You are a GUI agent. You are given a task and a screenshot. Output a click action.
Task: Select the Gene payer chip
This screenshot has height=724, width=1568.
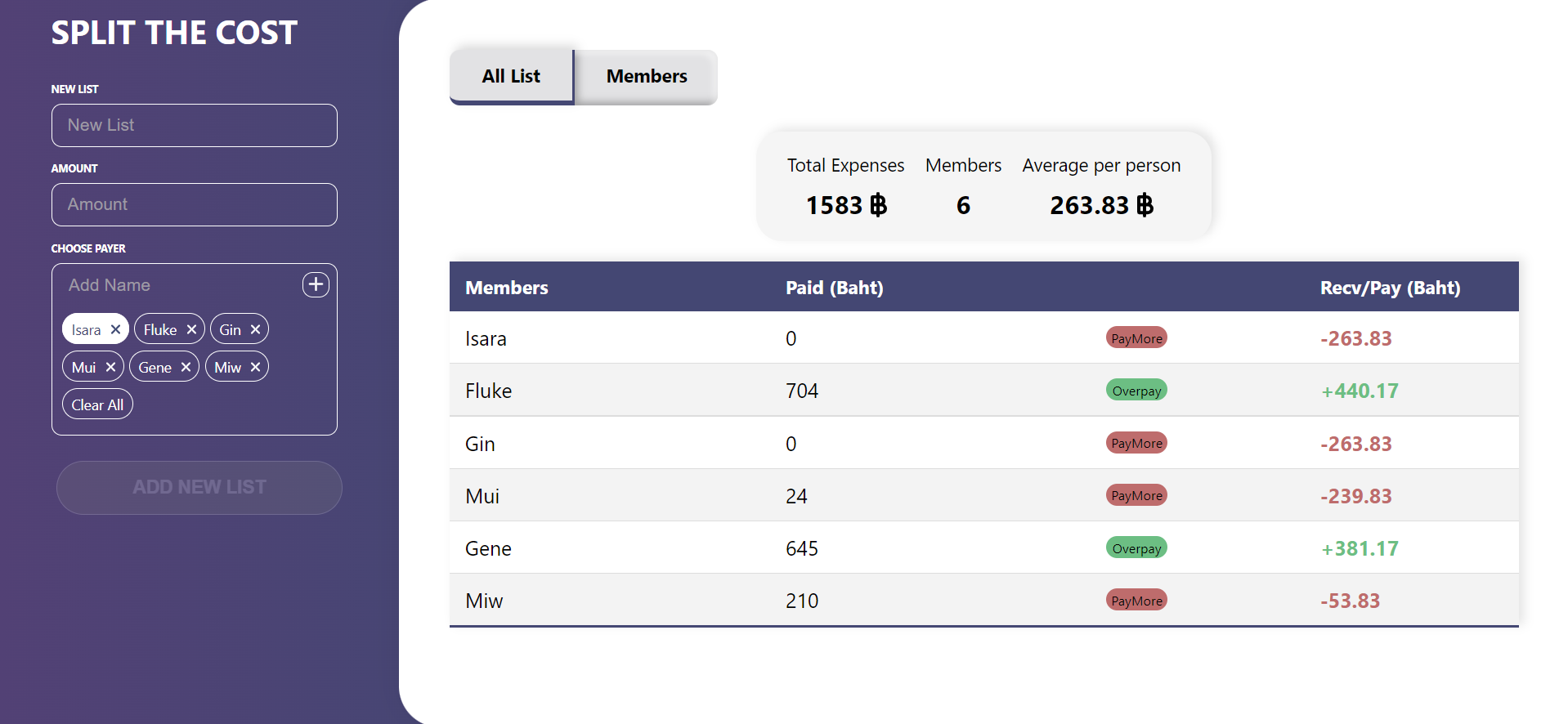(155, 367)
